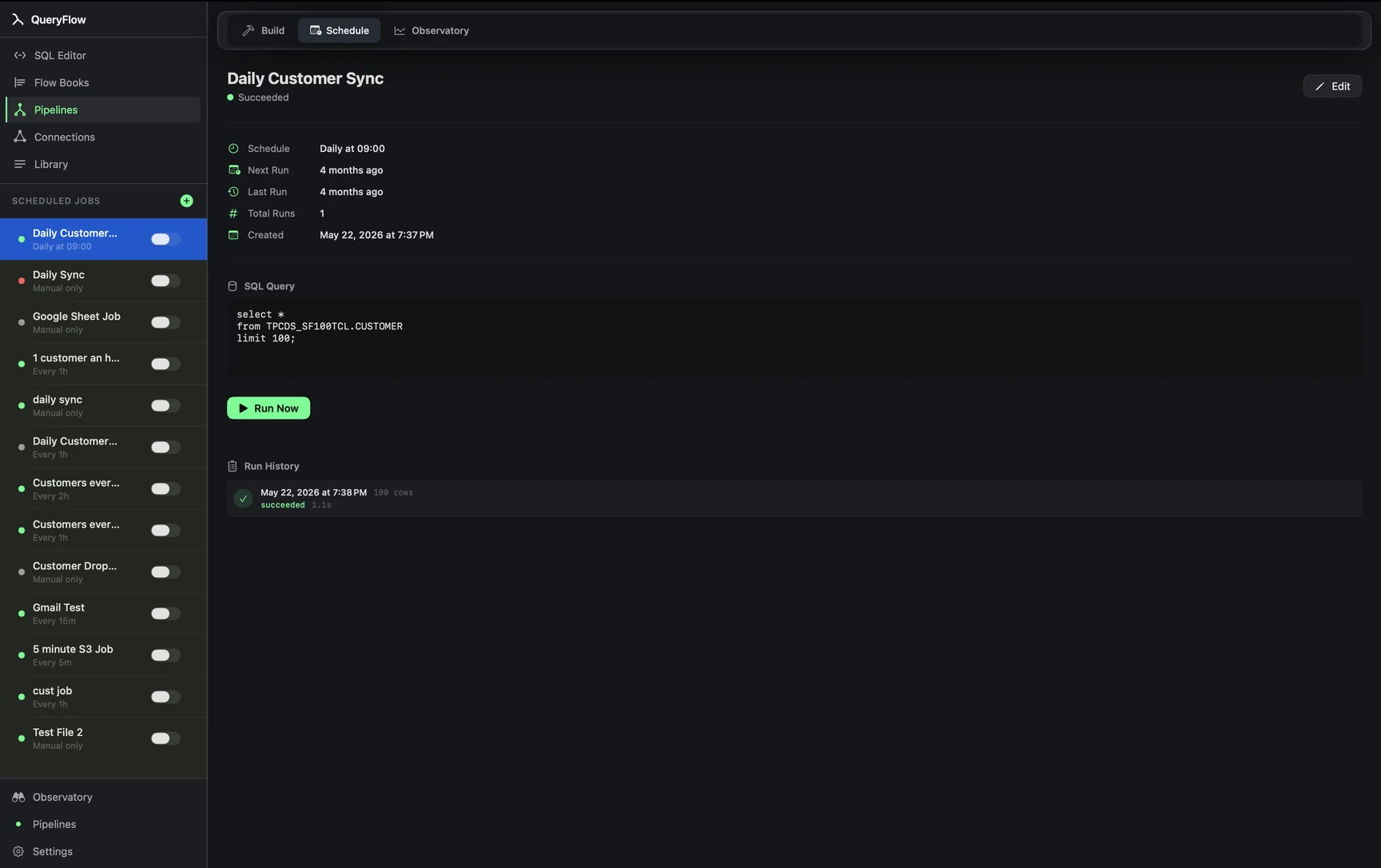The image size is (1381, 868).
Task: Click inside the SQL query code box
Action: 794,339
